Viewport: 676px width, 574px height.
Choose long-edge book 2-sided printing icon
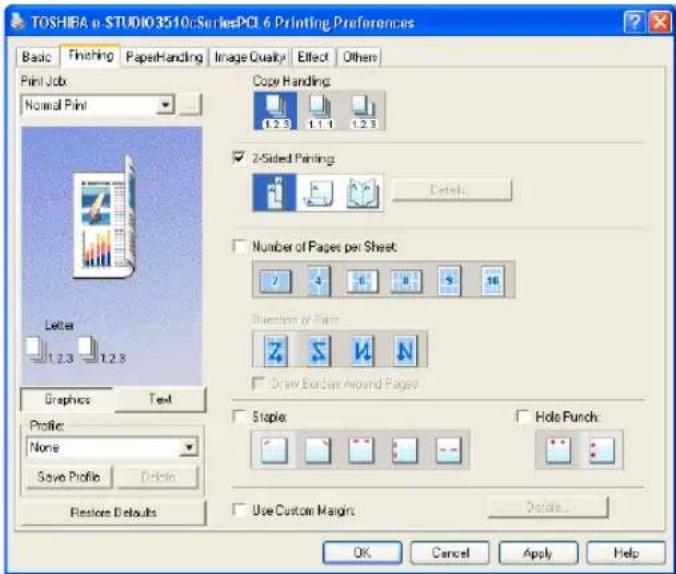click(275, 192)
